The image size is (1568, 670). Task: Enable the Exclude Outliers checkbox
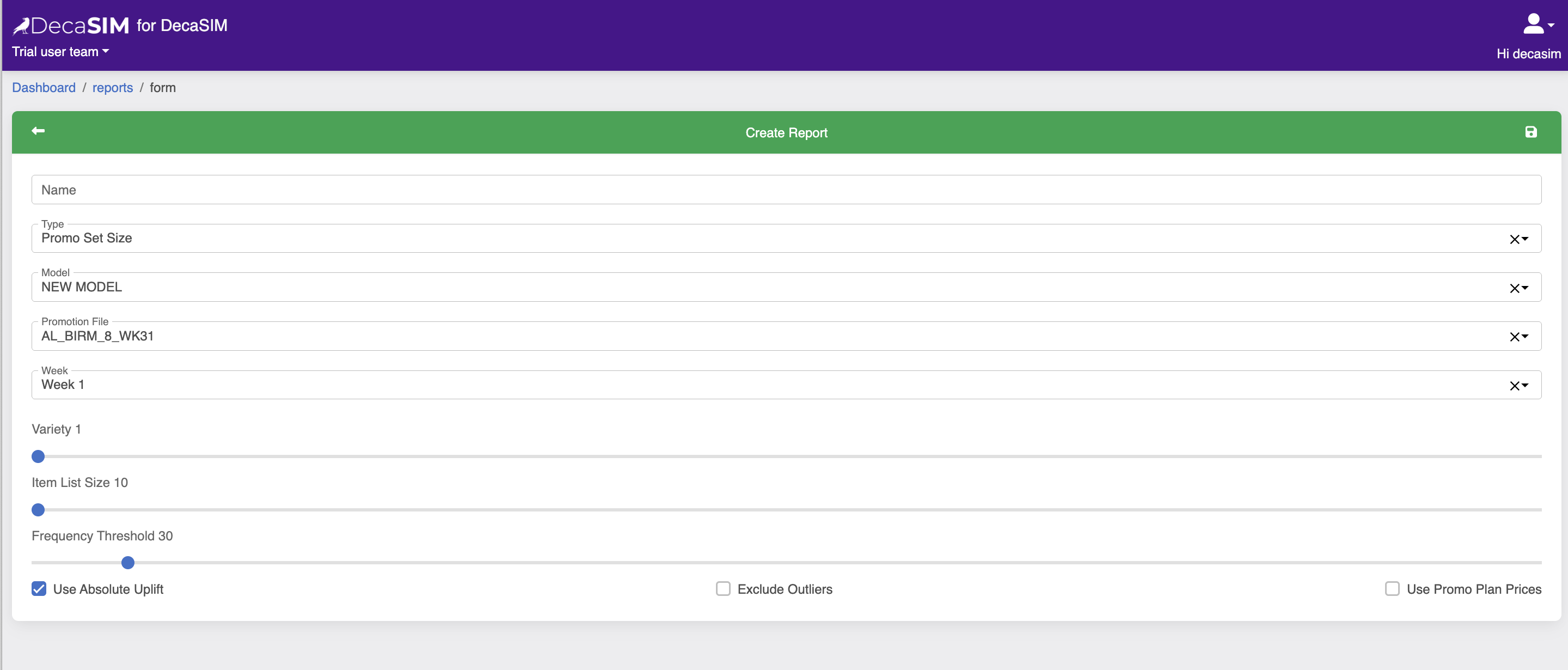722,588
